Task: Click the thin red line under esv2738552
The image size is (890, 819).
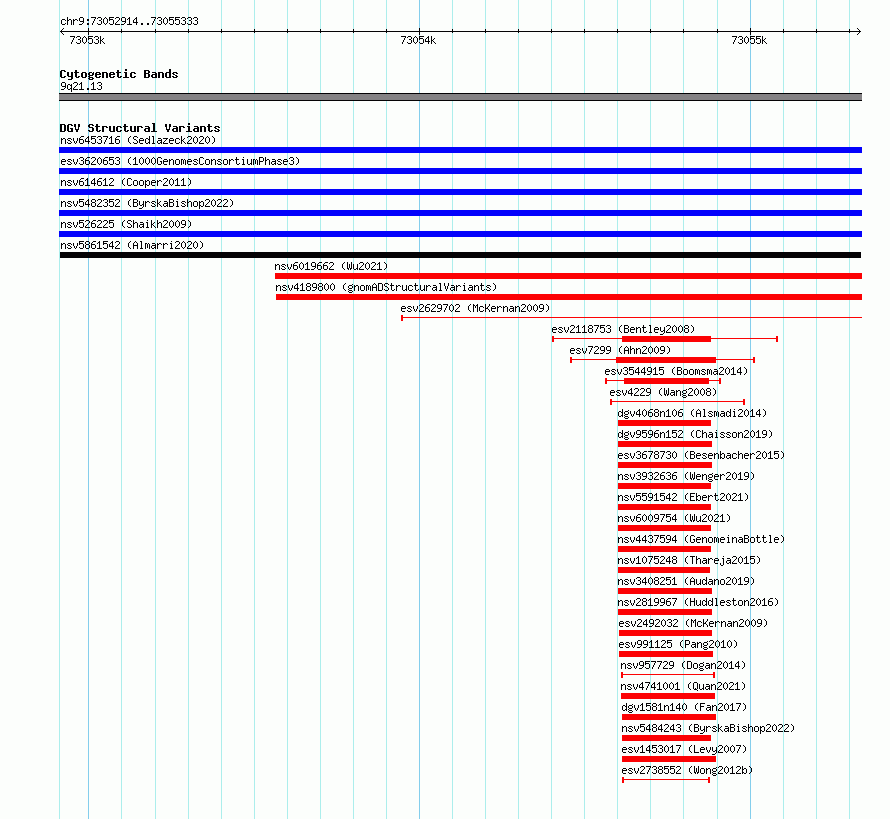Action: (x=666, y=780)
